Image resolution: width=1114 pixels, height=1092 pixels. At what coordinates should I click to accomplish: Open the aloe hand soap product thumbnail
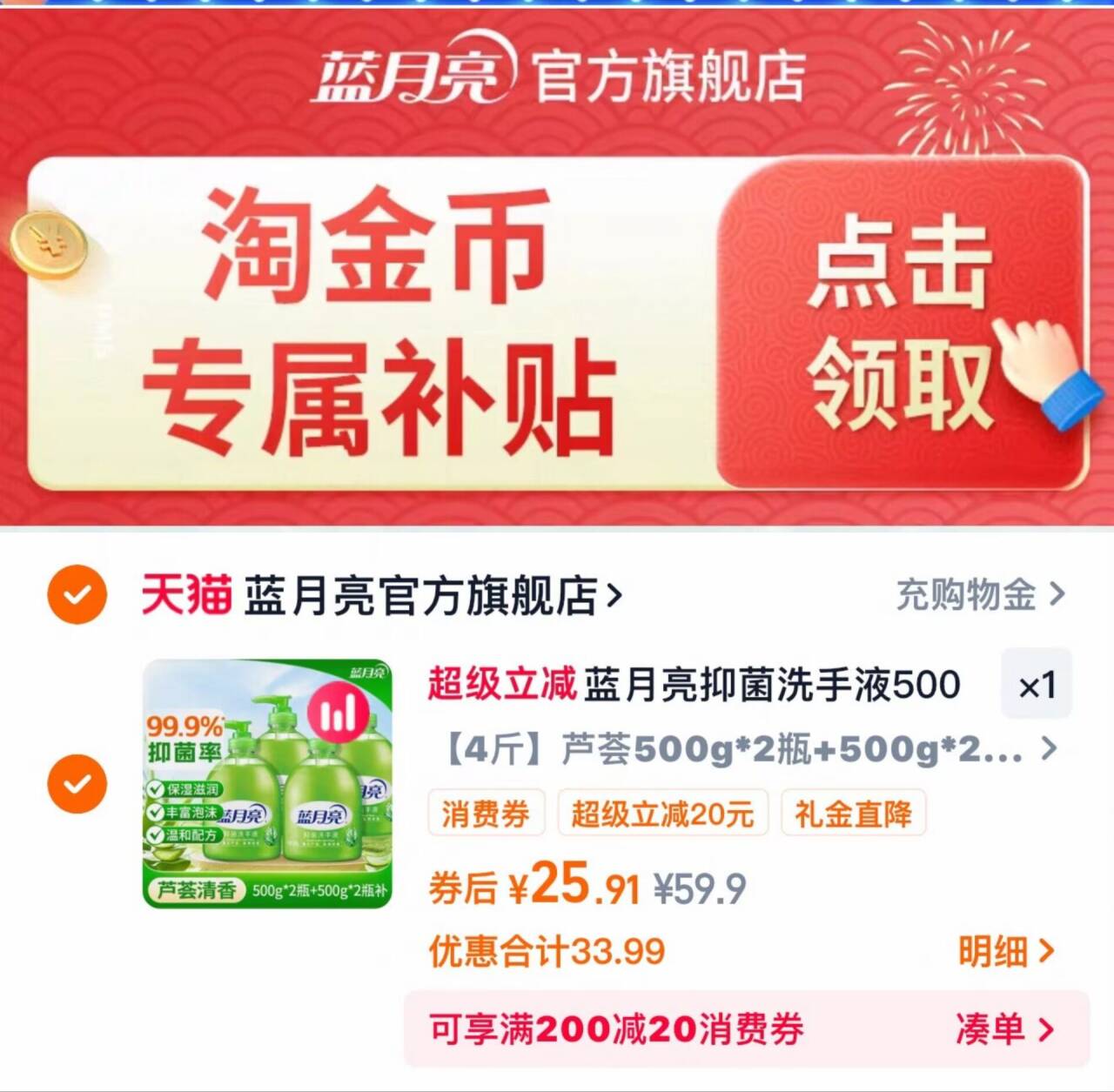(268, 783)
